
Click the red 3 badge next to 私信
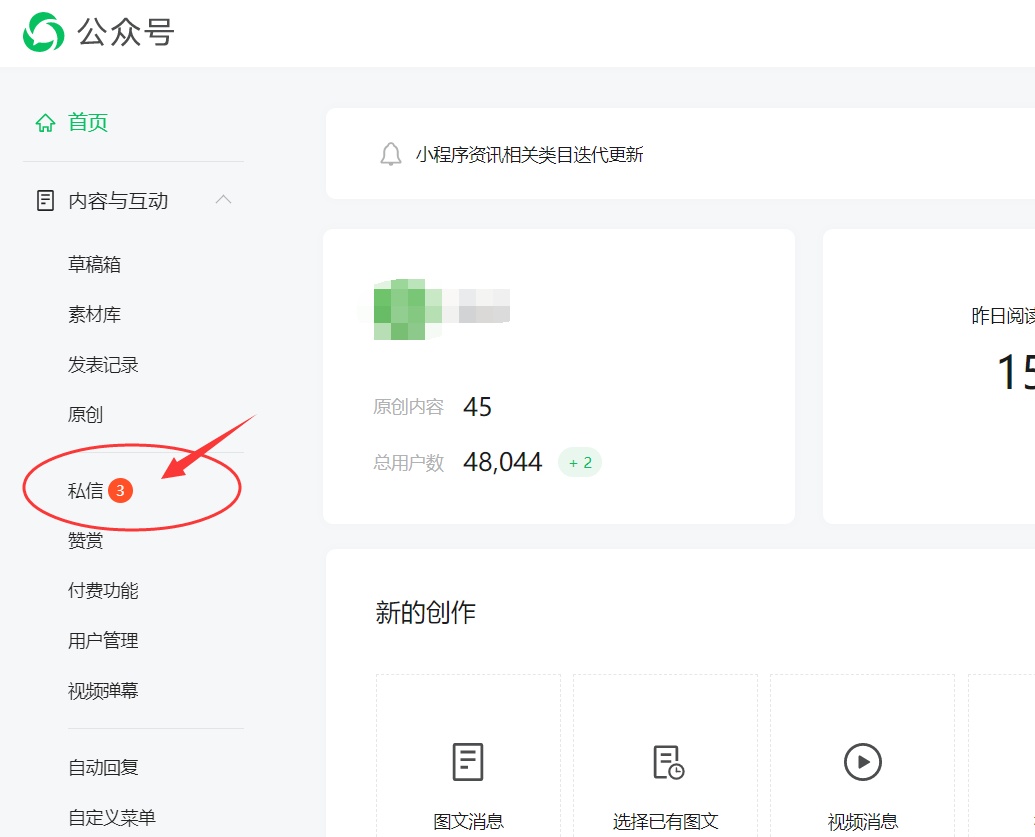120,490
